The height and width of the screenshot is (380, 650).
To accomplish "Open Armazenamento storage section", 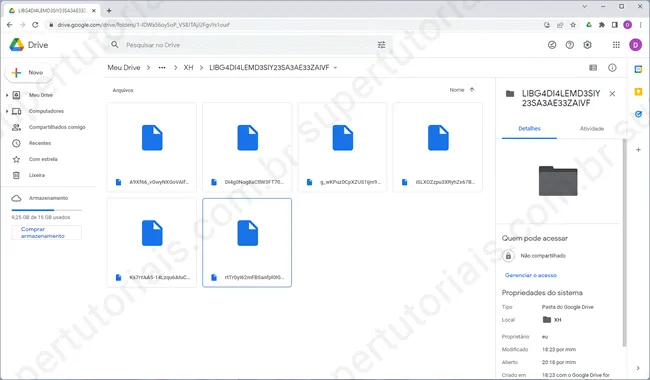I will point(48,198).
